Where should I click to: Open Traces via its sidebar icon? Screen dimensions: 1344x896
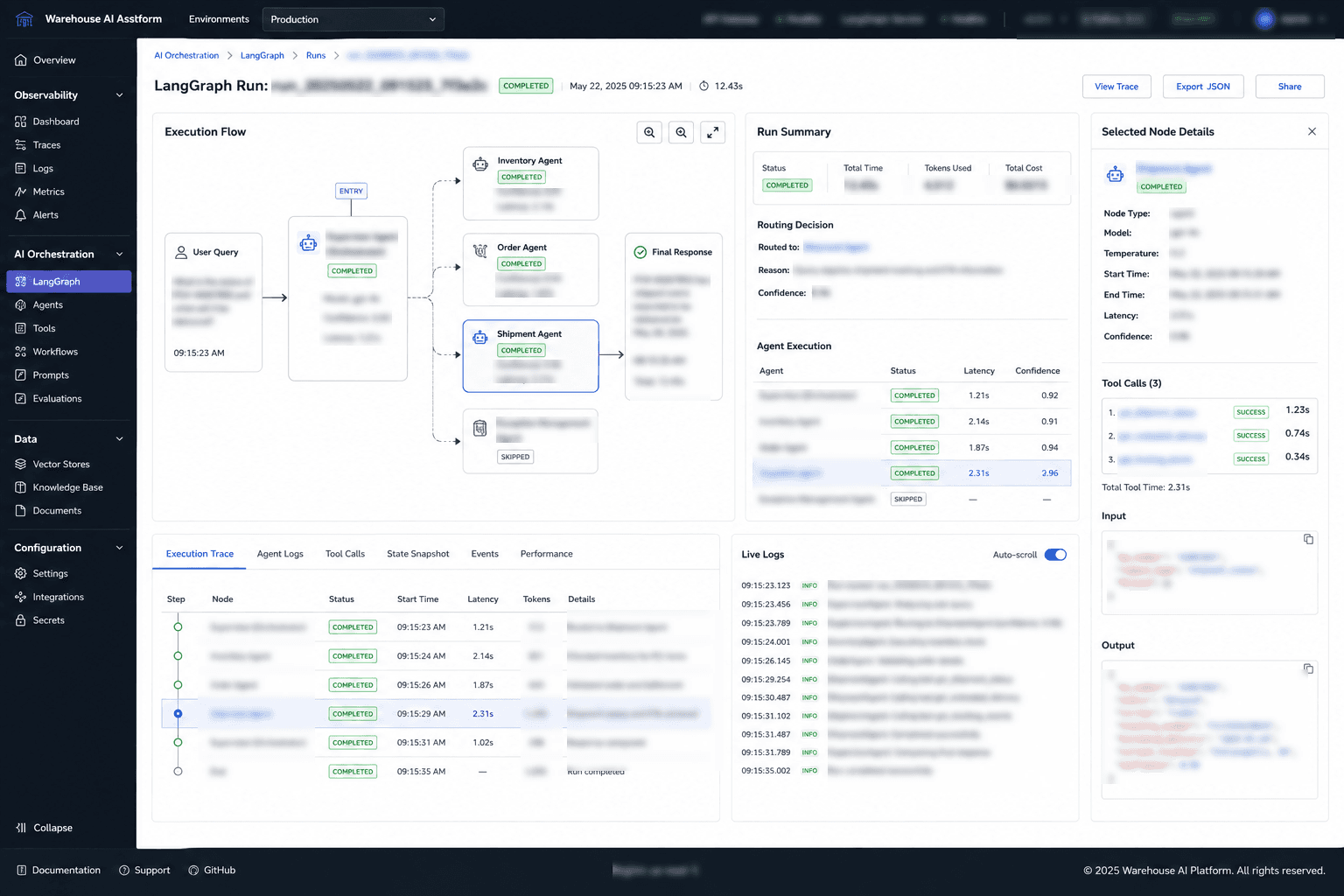click(21, 145)
